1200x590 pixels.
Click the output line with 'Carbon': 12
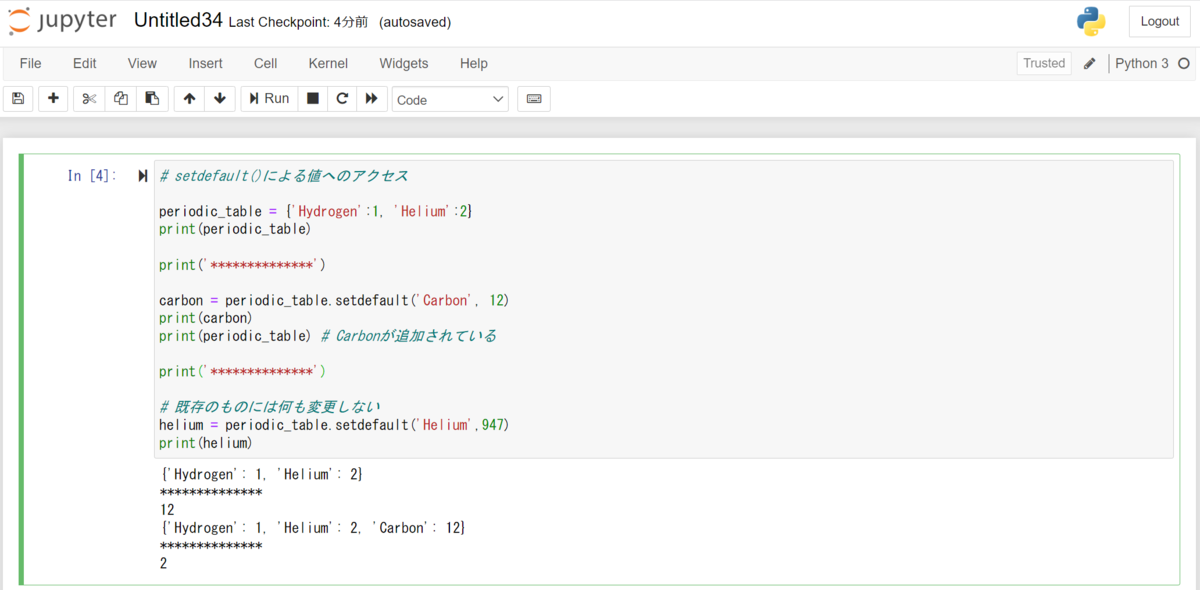pos(312,527)
